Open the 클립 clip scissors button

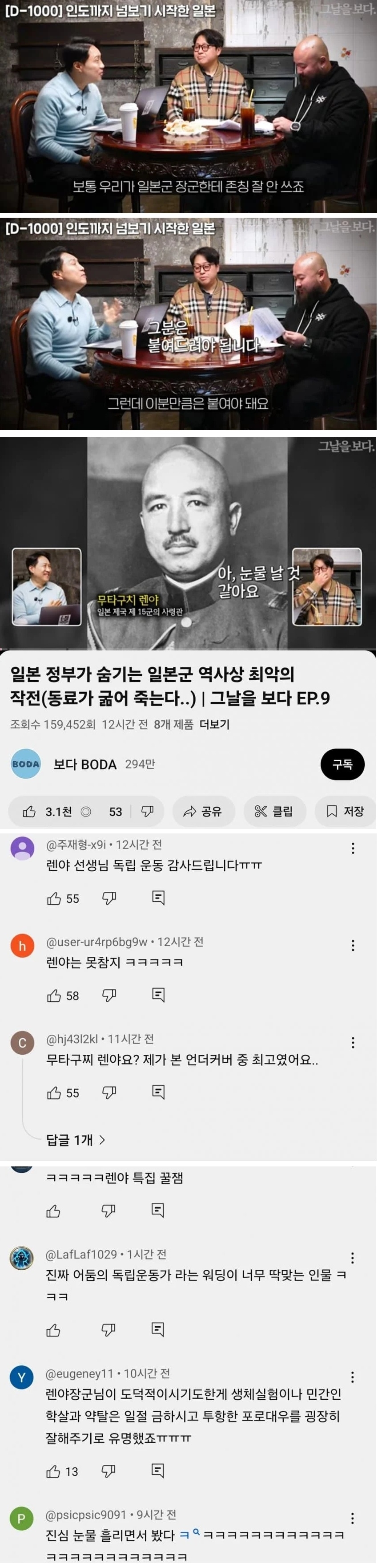pos(274,812)
